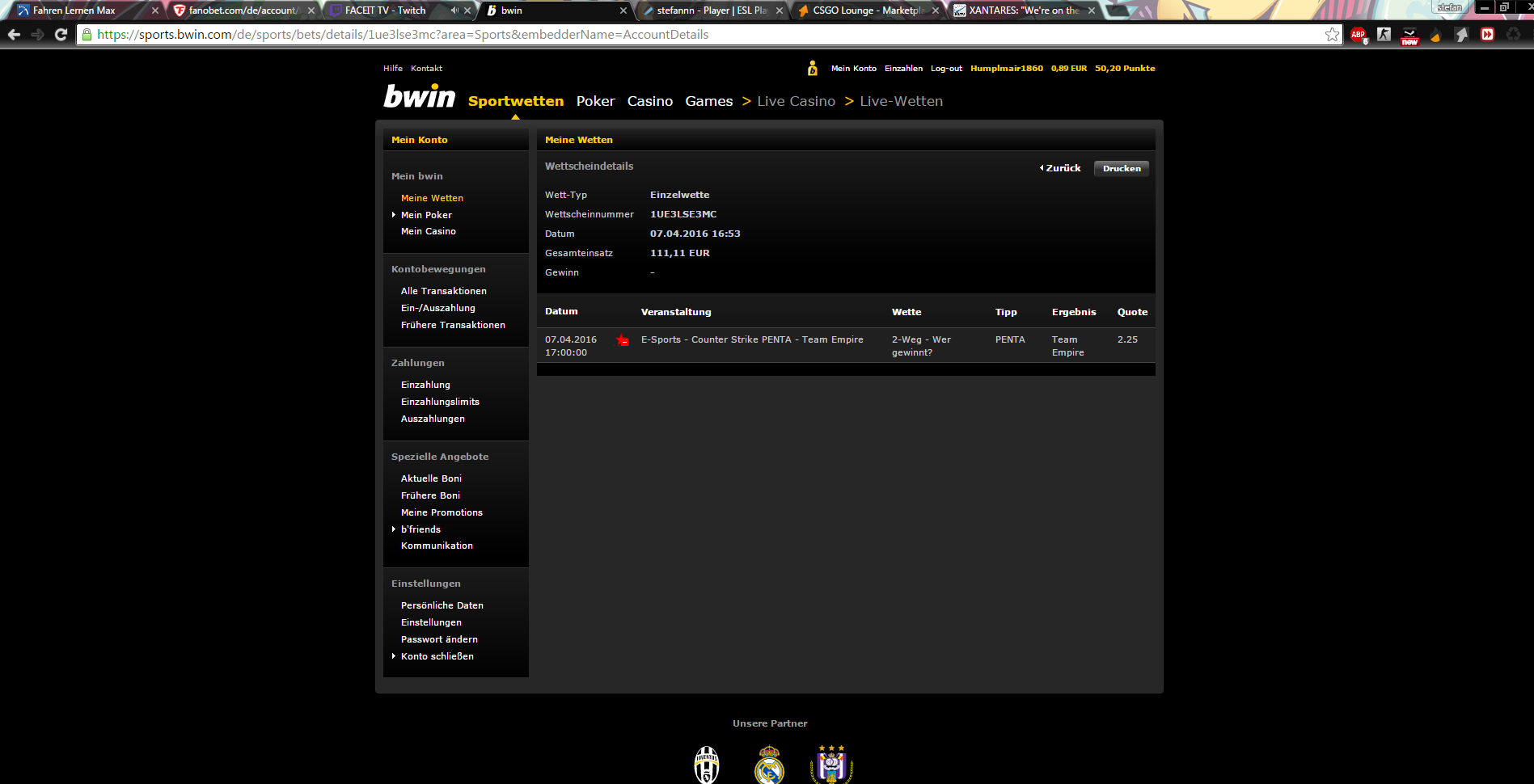Bookmark this page with the star icon
This screenshot has width=1534, height=784.
tap(1332, 35)
